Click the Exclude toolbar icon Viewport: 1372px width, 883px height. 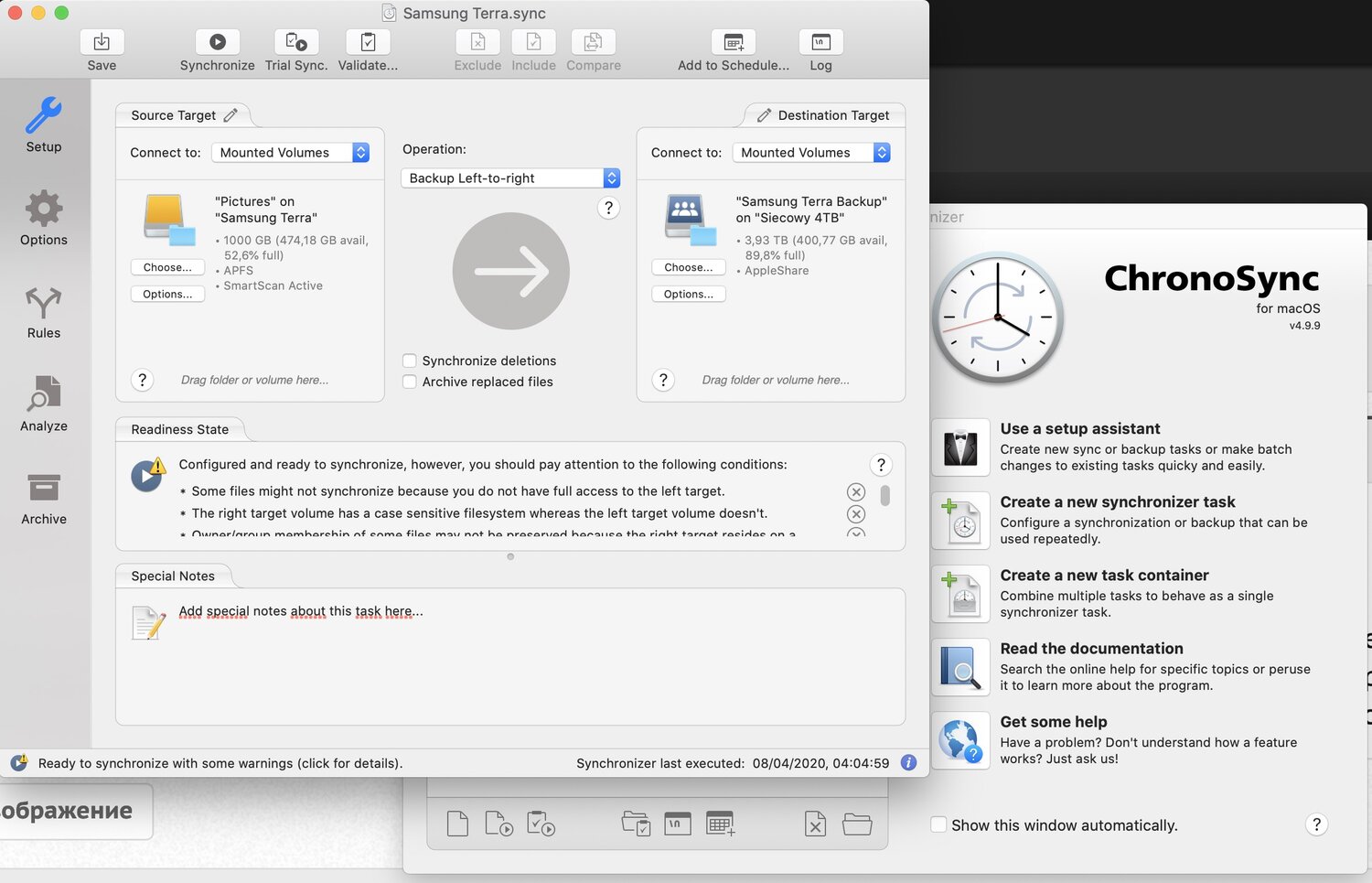(477, 42)
